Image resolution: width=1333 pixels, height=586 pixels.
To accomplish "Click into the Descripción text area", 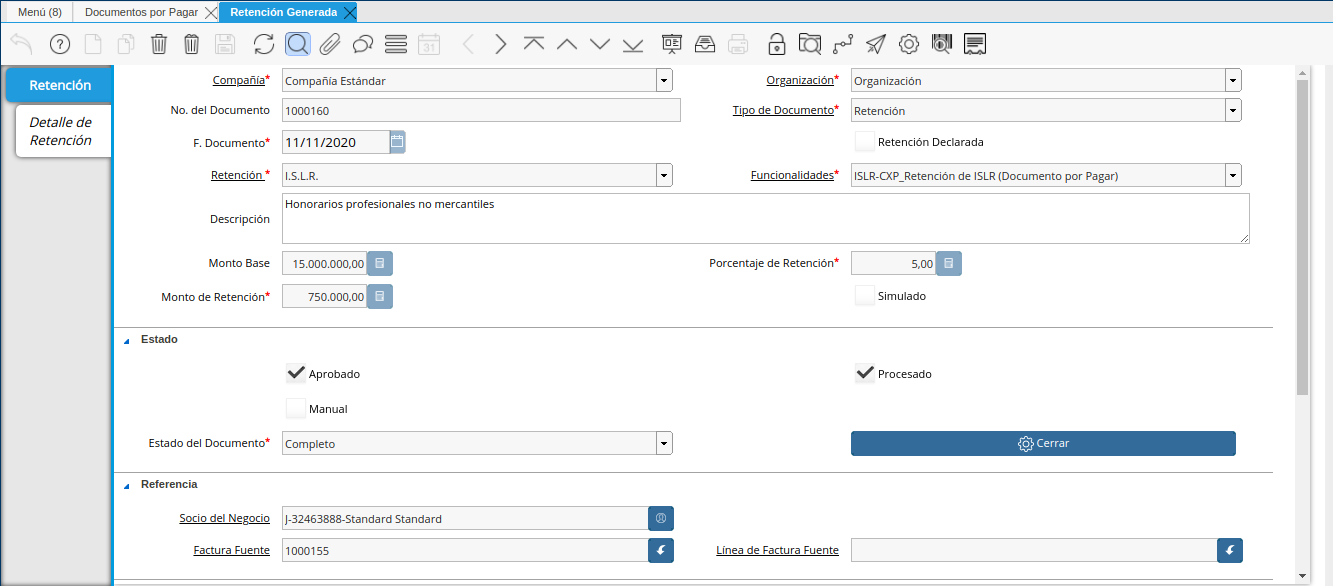I will pos(765,218).
